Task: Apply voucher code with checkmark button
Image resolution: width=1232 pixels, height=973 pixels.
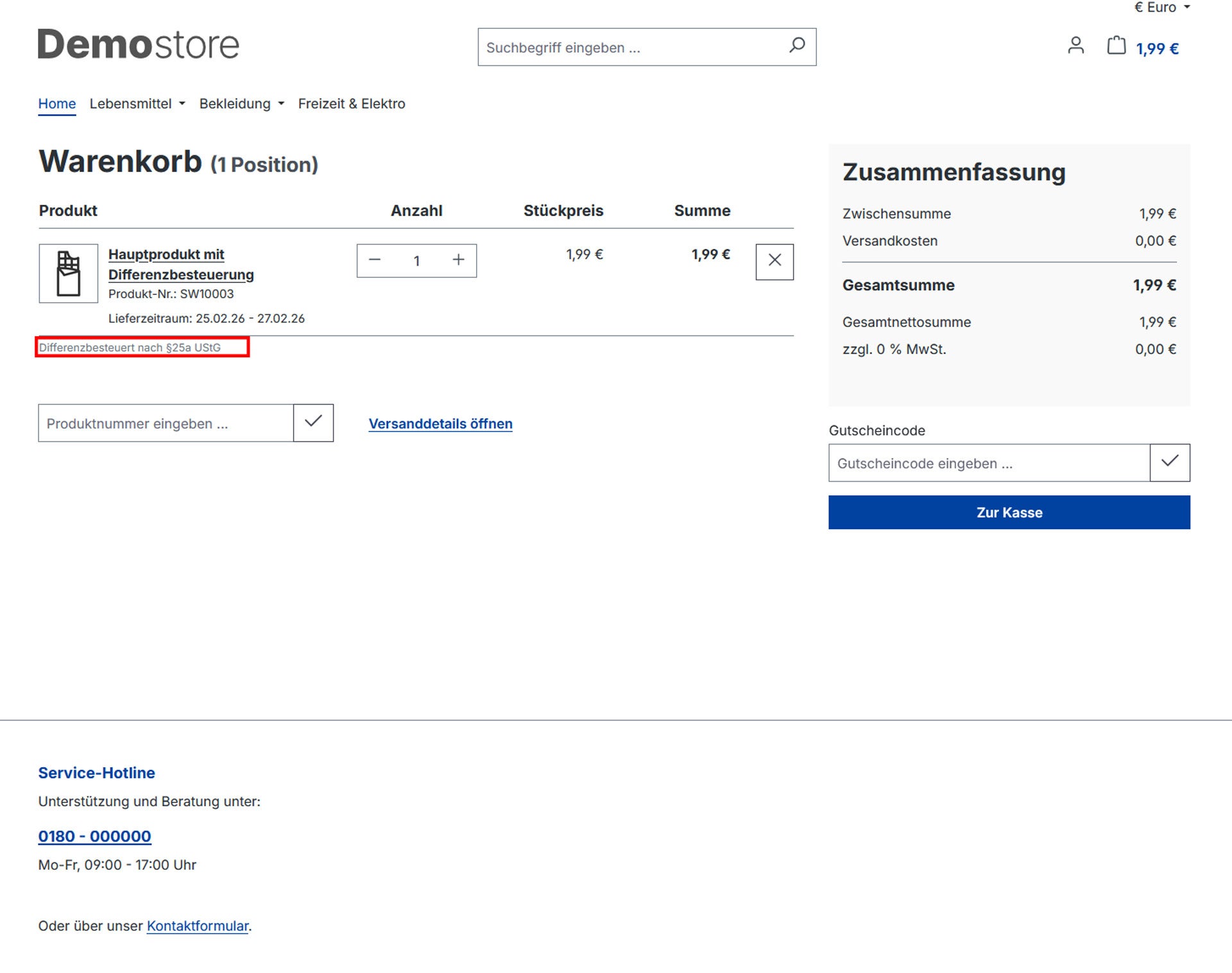Action: coord(1169,462)
